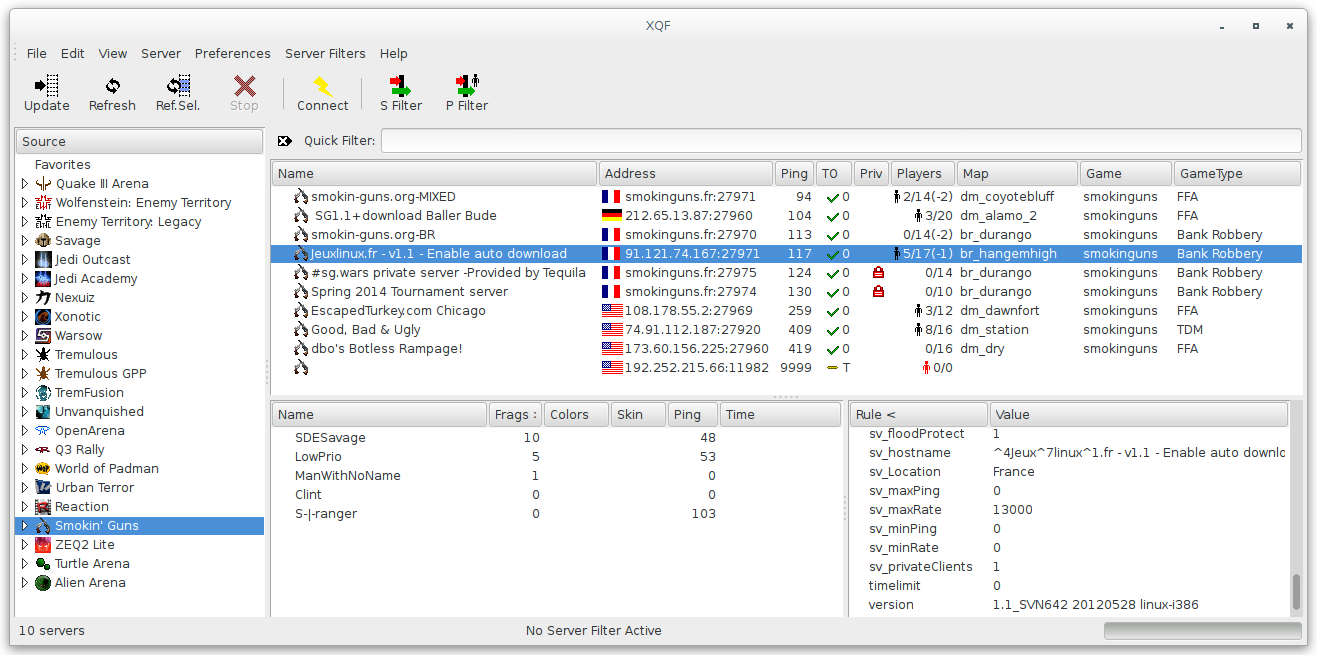Open the File menu
Image resolution: width=1317 pixels, height=655 pixels.
click(x=36, y=54)
